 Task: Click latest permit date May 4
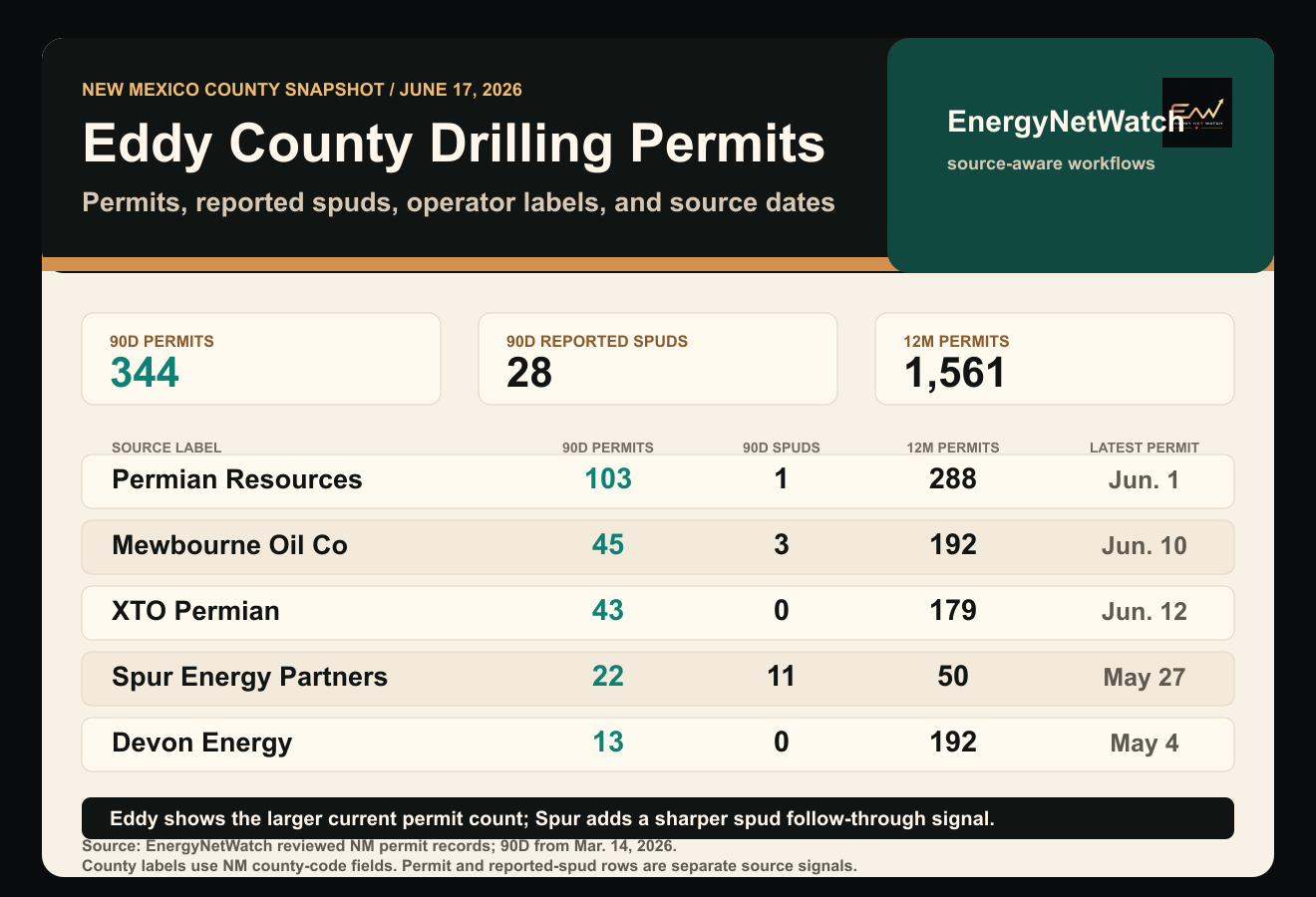point(1145,744)
